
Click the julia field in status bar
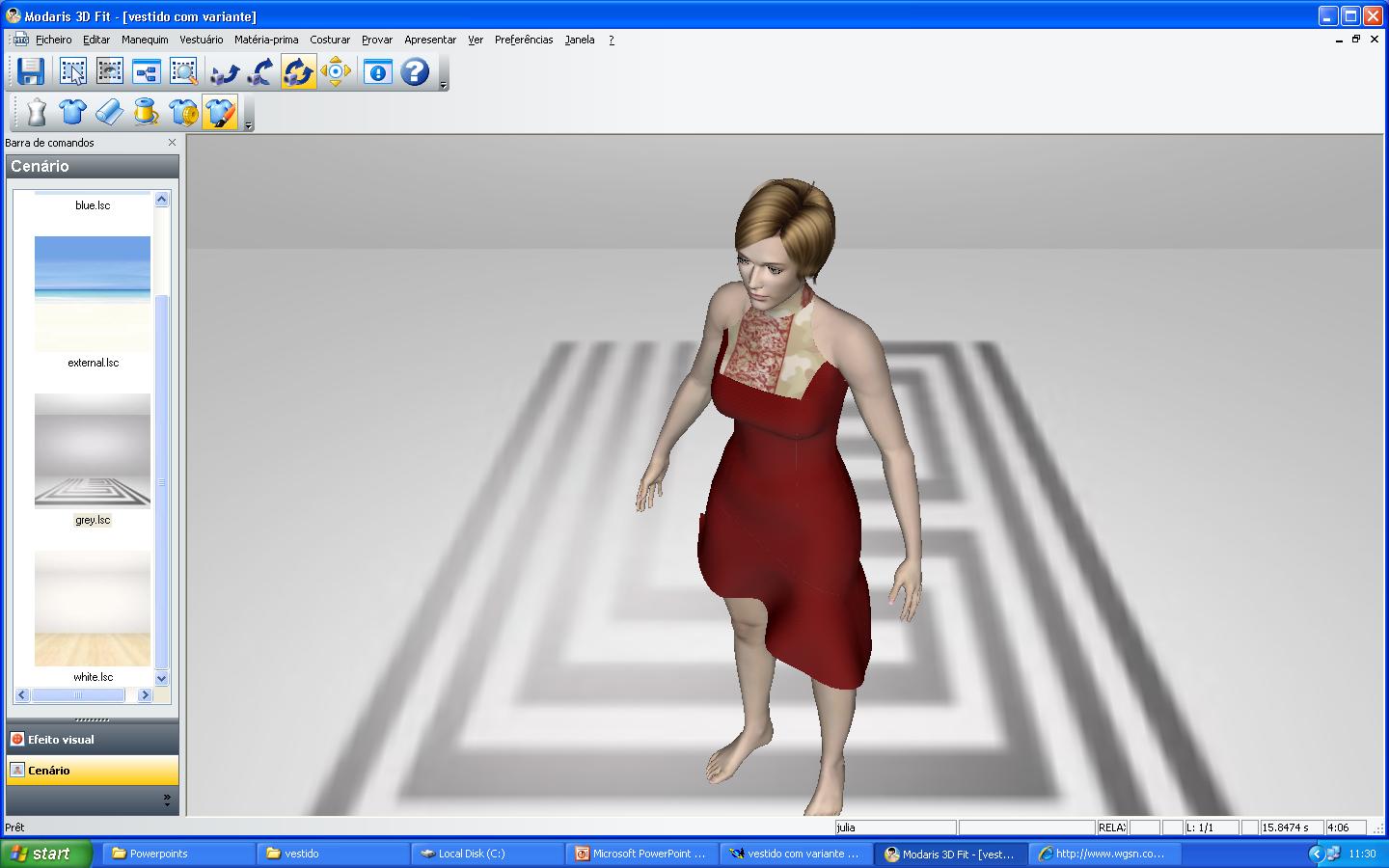coord(895,827)
